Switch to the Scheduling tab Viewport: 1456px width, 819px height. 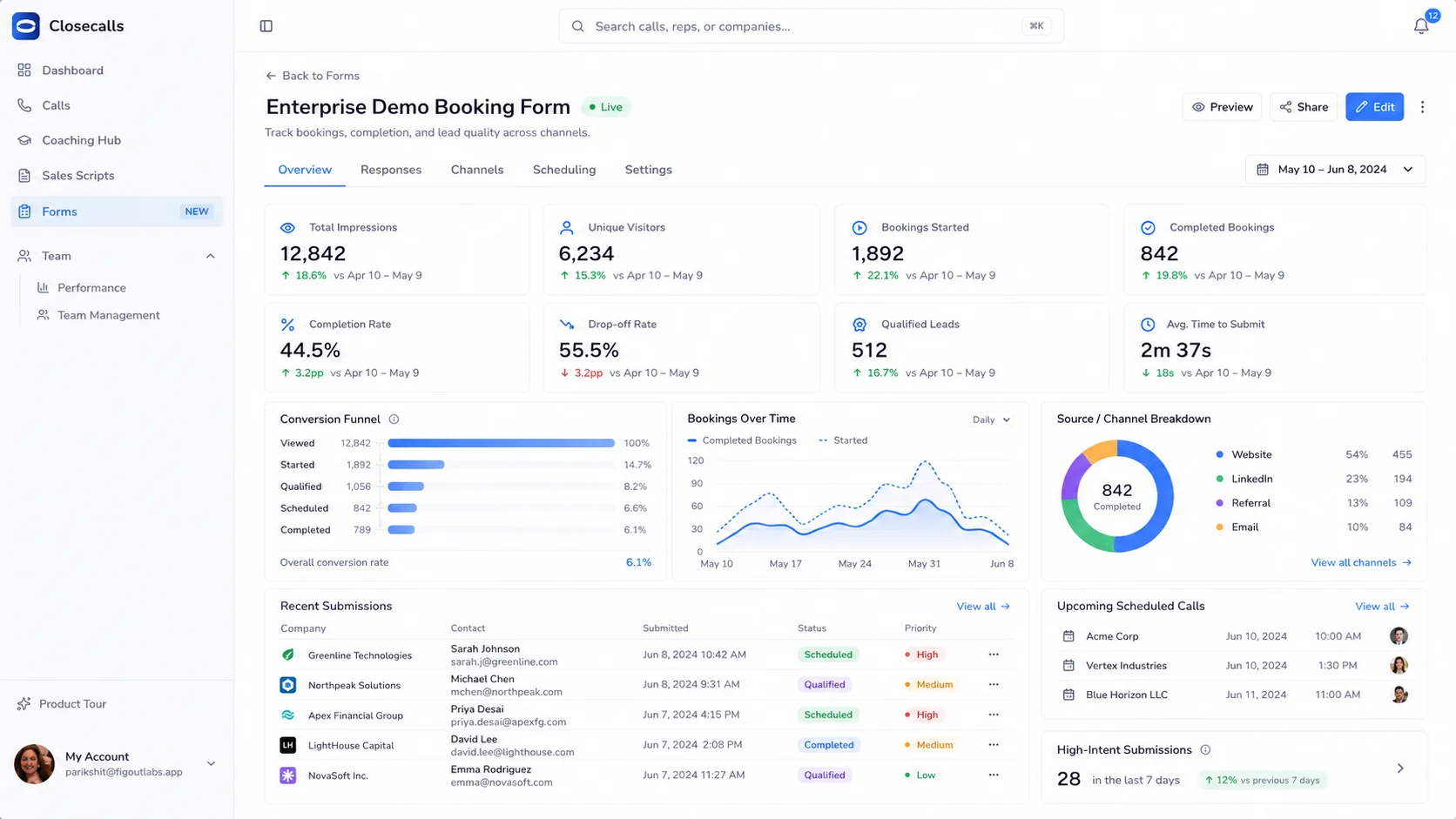click(564, 170)
